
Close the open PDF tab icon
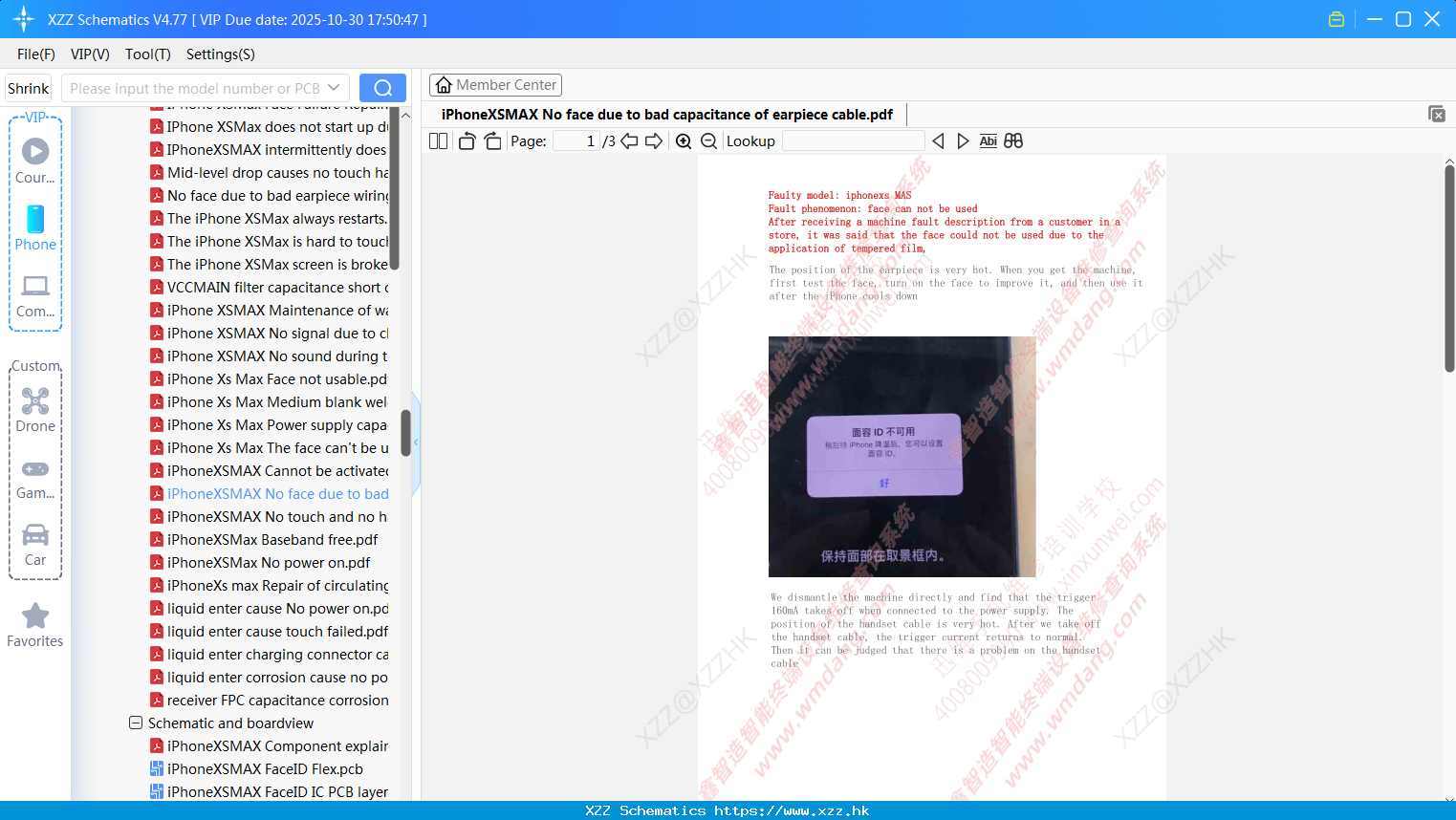click(x=1437, y=114)
